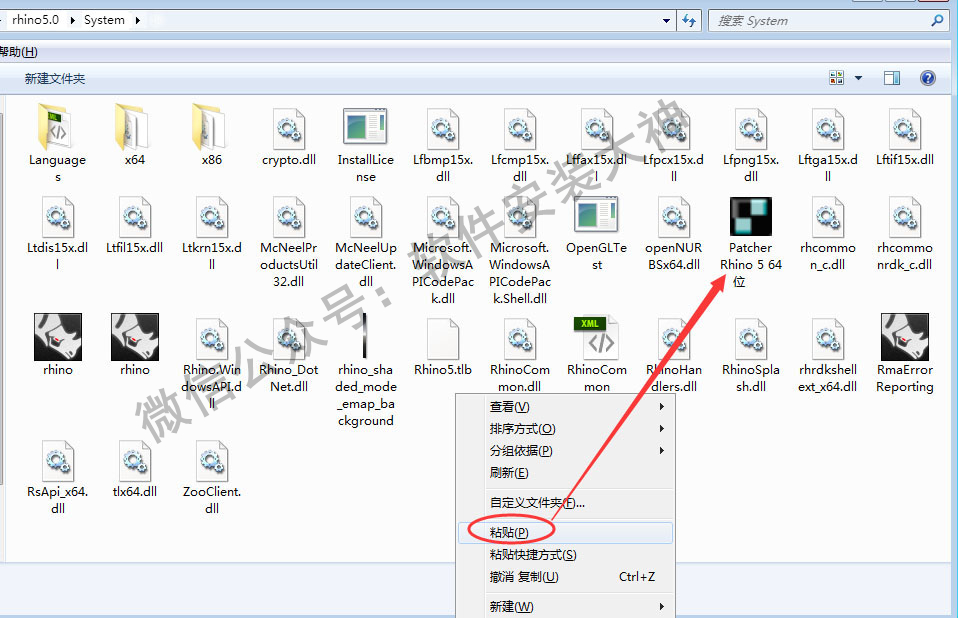
Task: Click the search magnifier icon
Action: 937,21
